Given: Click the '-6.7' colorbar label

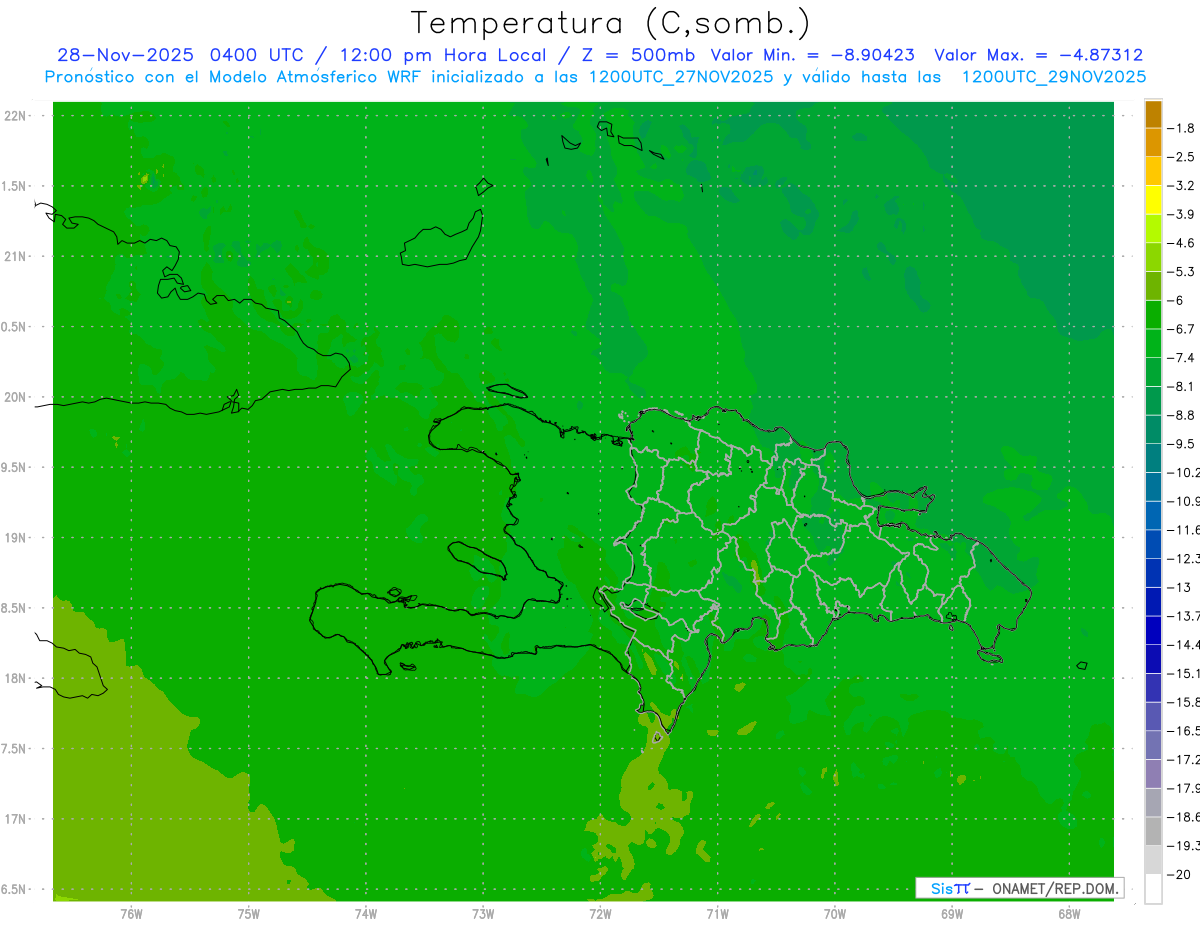Looking at the screenshot, I should 1181,329.
